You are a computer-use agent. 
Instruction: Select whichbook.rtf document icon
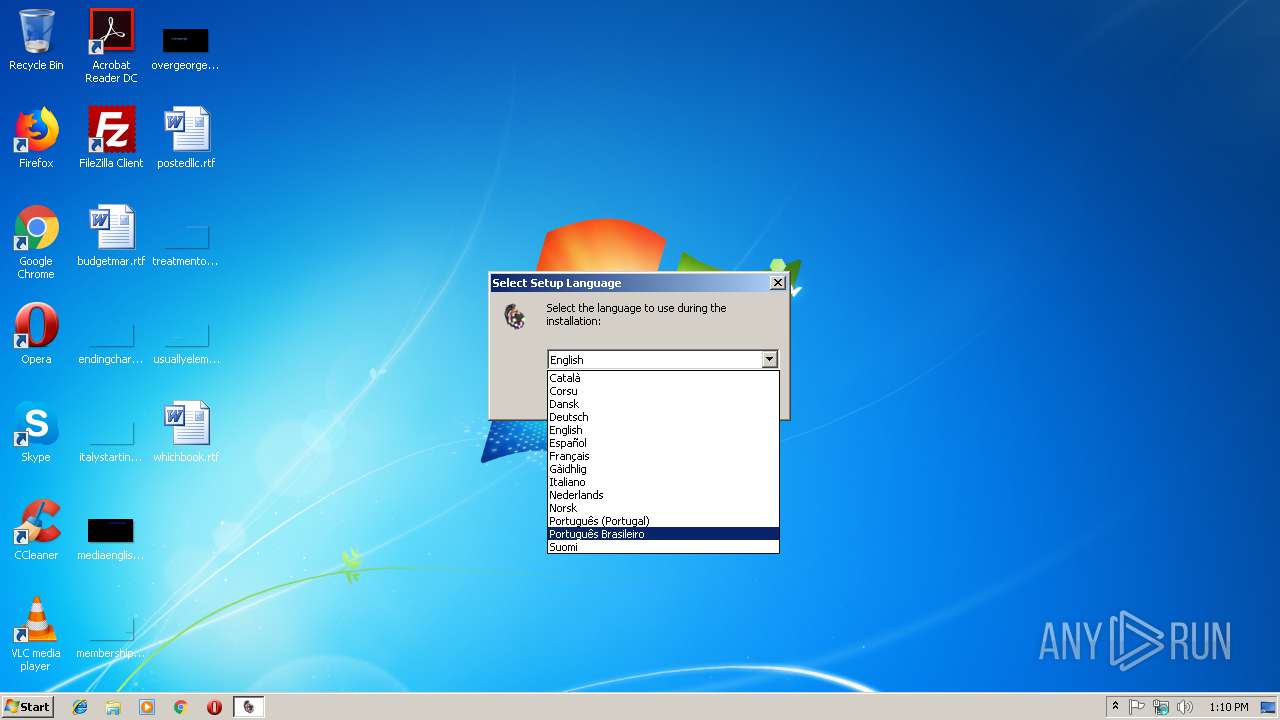[186, 432]
